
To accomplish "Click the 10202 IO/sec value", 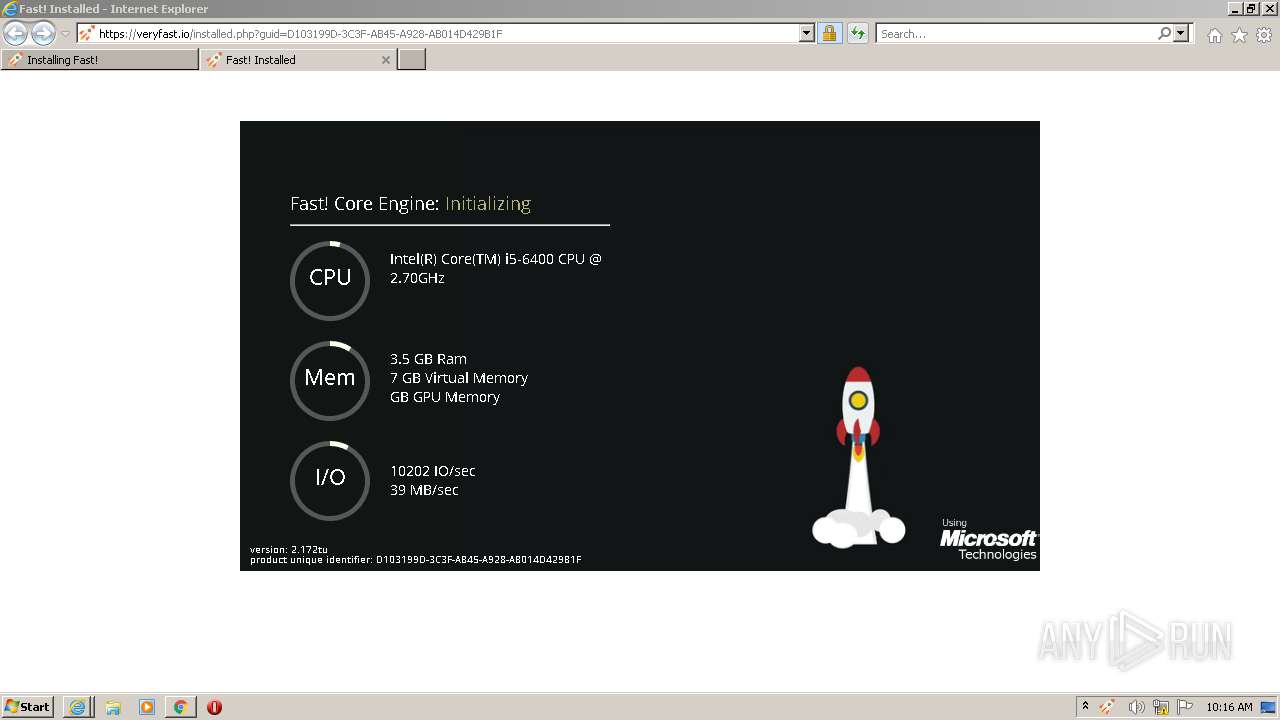I will (433, 471).
